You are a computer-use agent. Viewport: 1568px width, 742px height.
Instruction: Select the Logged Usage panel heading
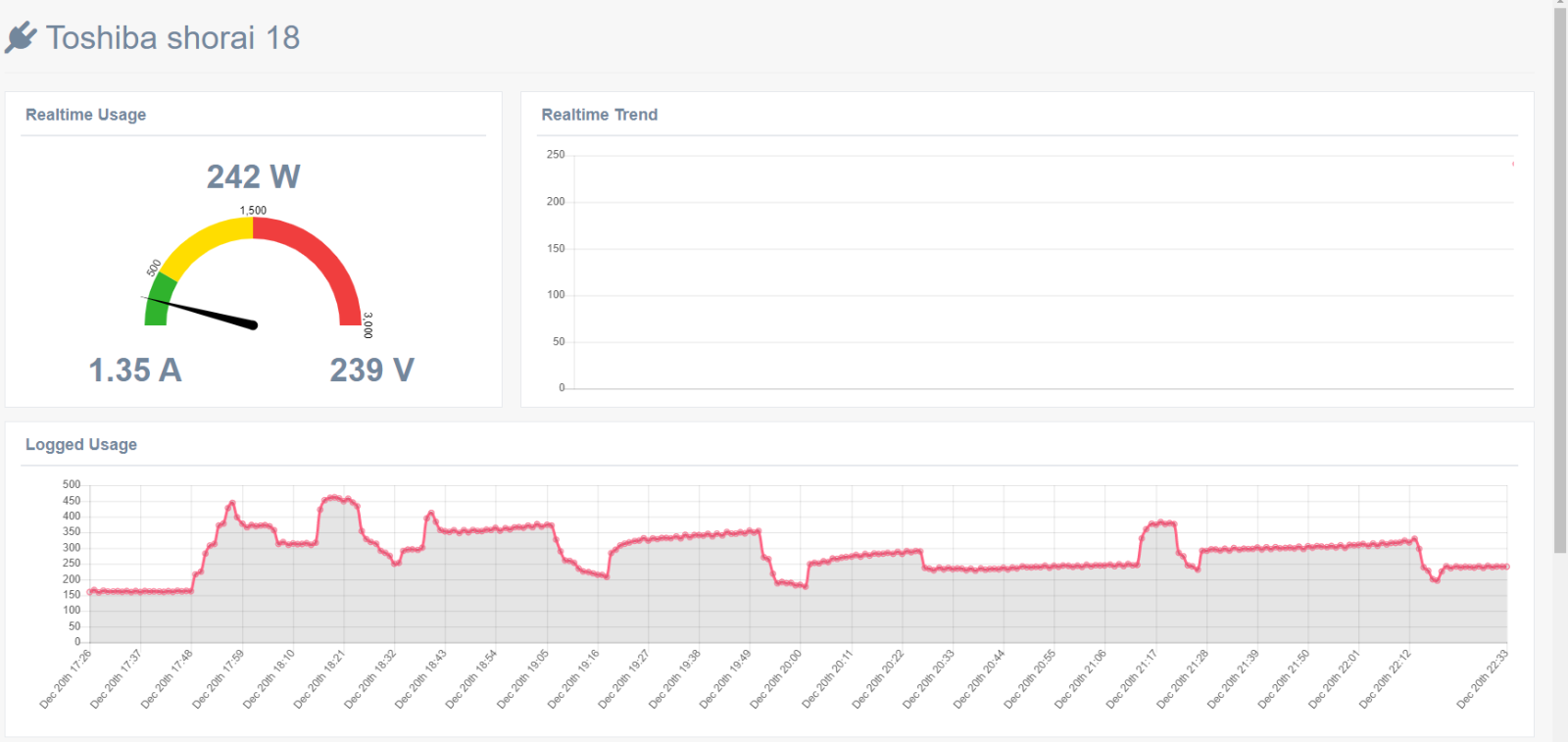[x=80, y=445]
